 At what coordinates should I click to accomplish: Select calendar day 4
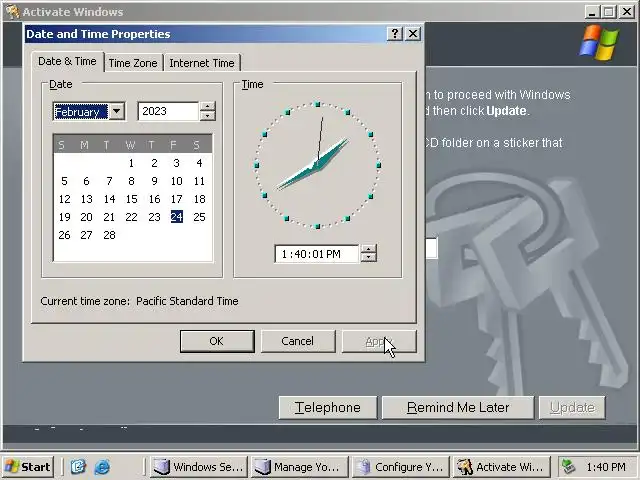199,163
